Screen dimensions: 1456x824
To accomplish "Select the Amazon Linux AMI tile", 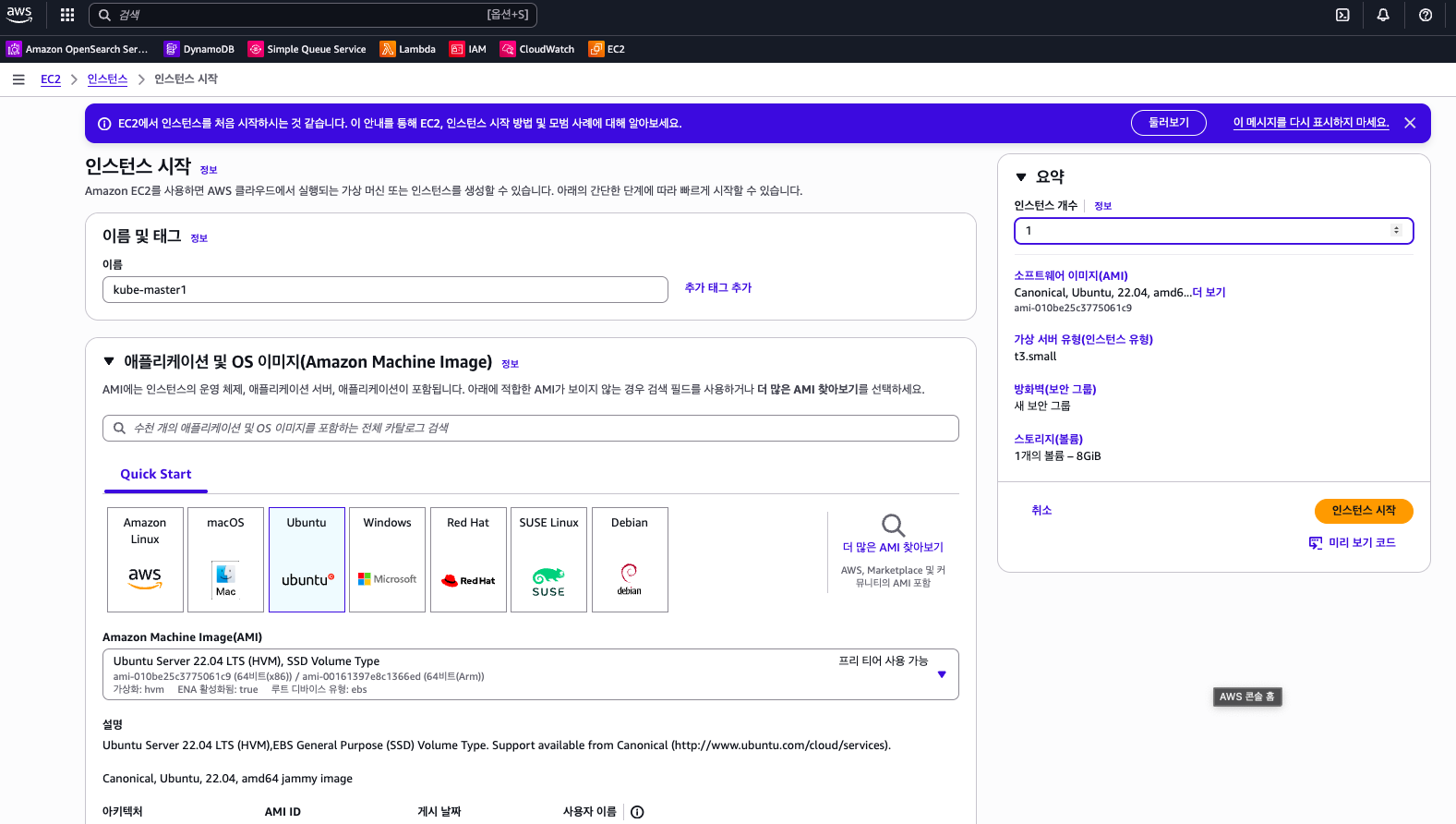I will point(145,560).
